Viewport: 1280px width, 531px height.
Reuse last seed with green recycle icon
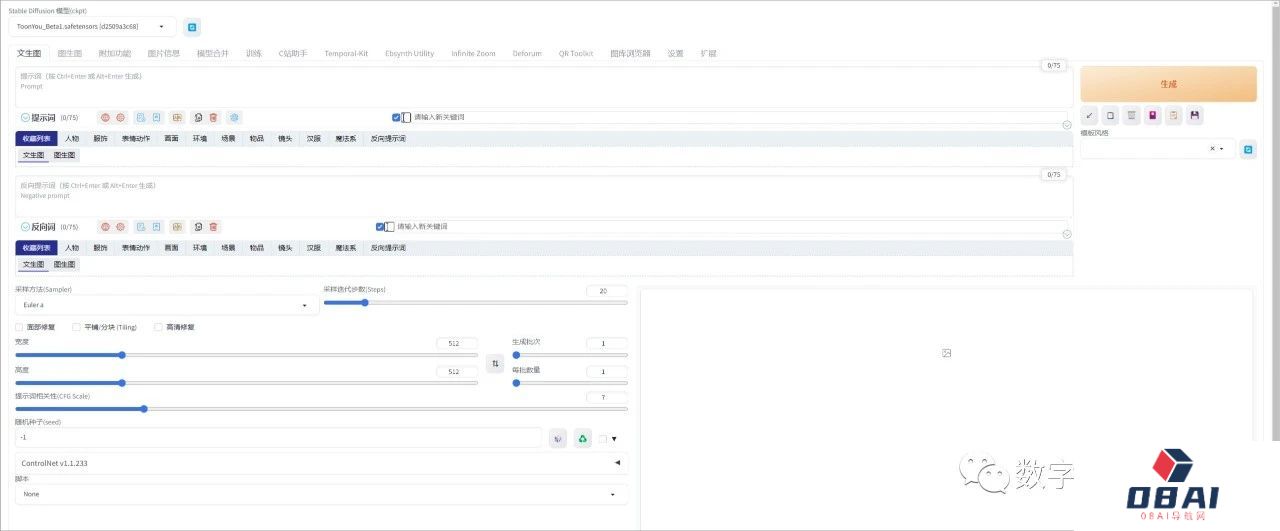pyautogui.click(x=582, y=438)
